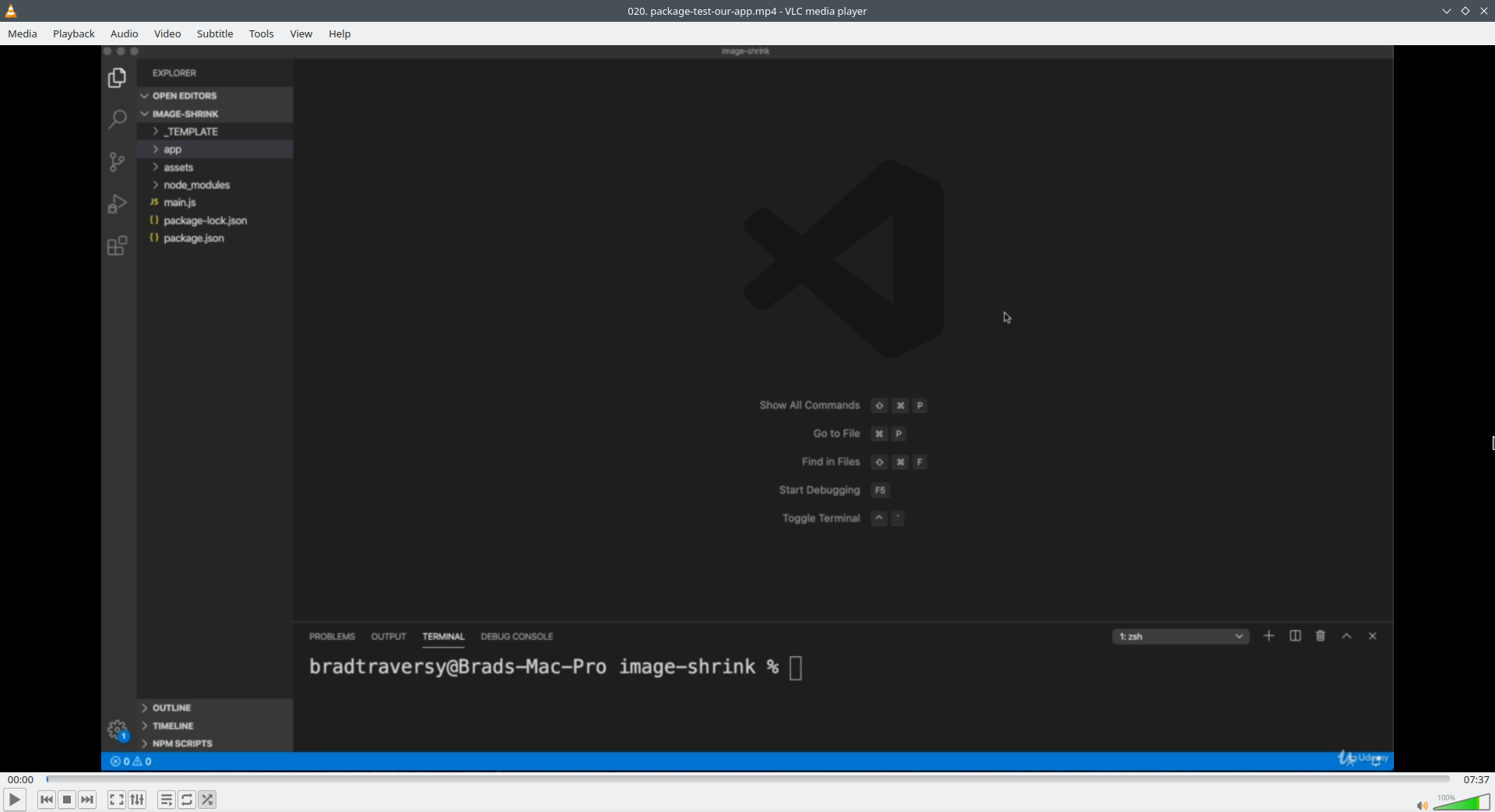Select the Run and Debug icon
1495x812 pixels.
coord(117,204)
